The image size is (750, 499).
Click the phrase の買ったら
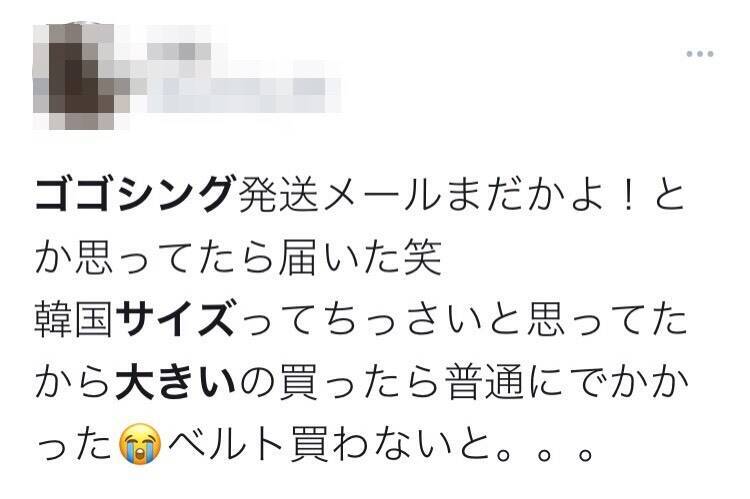(x=339, y=384)
